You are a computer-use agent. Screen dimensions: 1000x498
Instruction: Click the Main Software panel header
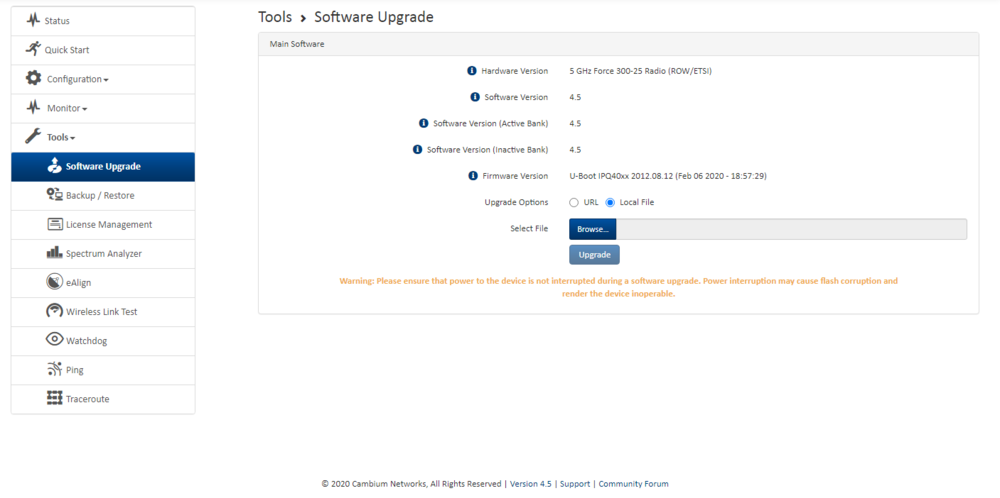[x=619, y=45]
